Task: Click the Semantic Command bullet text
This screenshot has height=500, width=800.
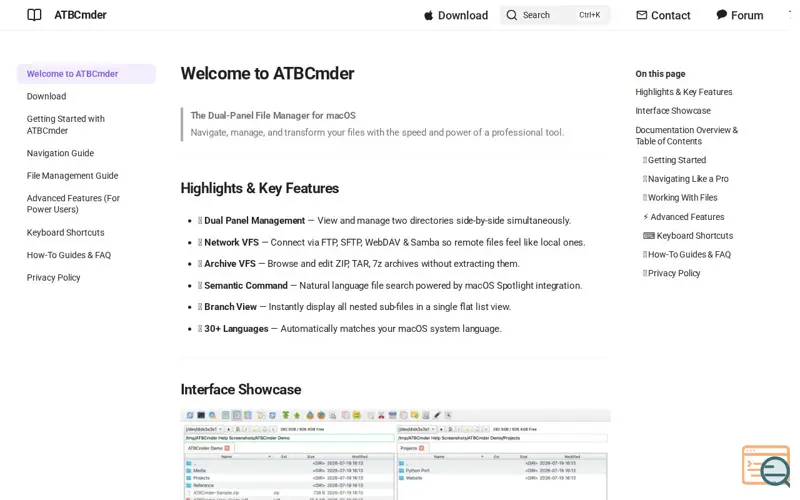Action: pyautogui.click(x=390, y=286)
